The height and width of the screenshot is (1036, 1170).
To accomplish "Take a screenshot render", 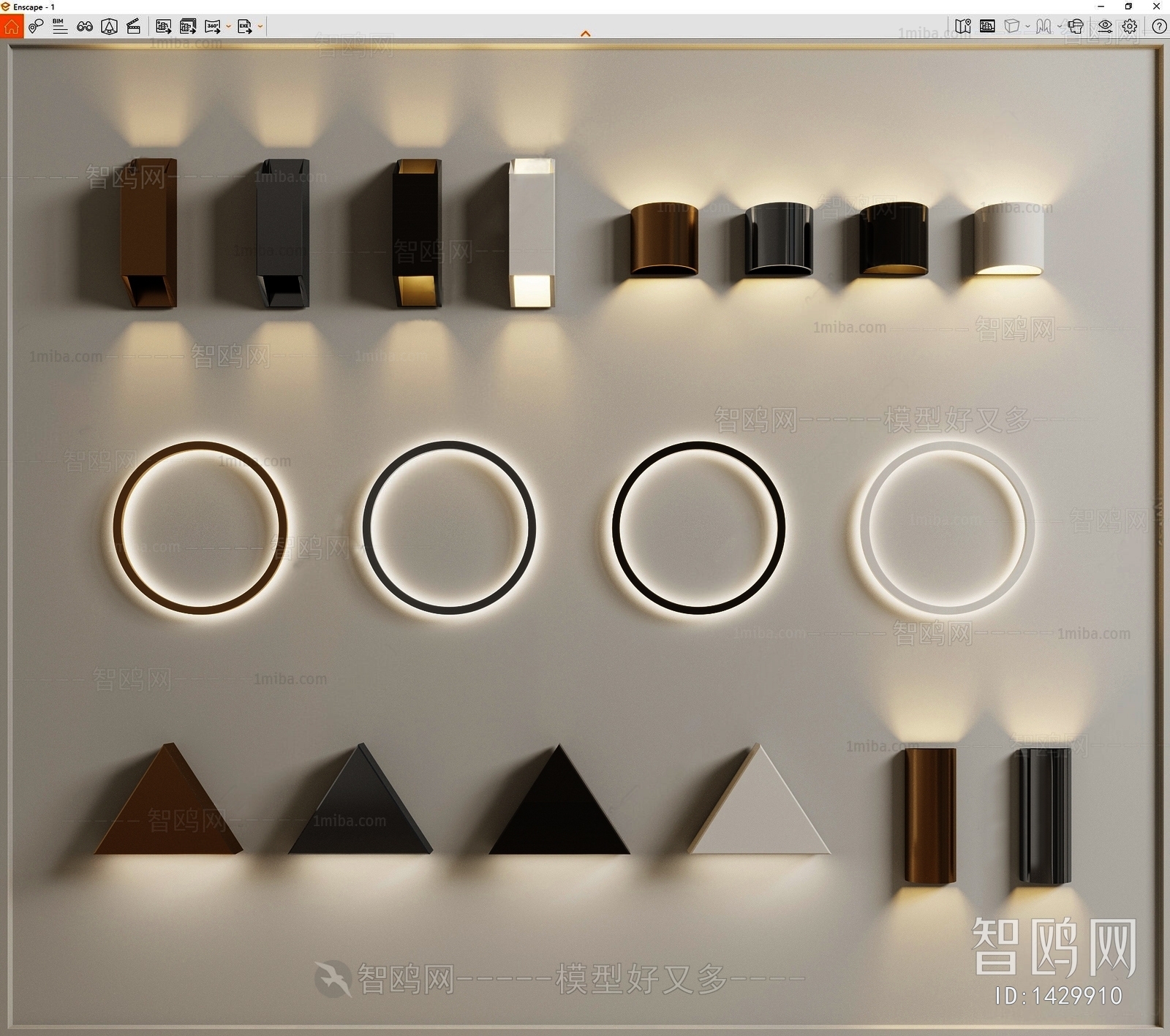I will [x=164, y=27].
